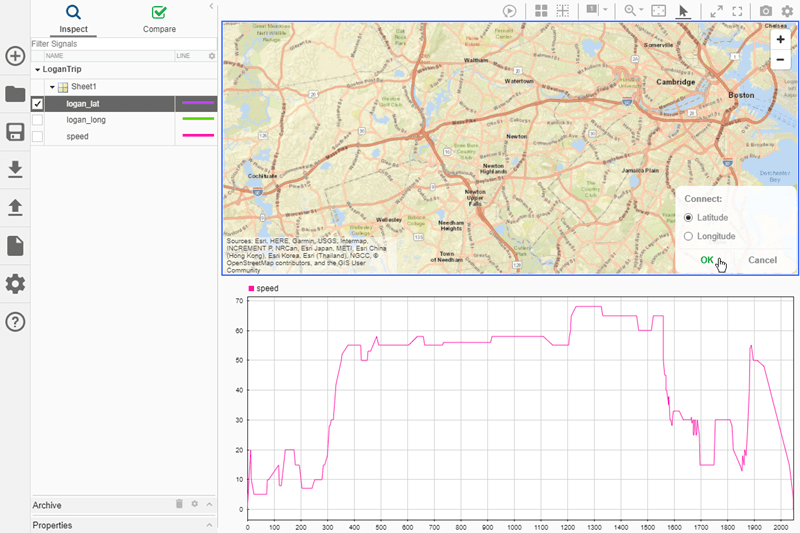800x533 pixels.
Task: Select the logan_long signal row
Action: [x=124, y=120]
